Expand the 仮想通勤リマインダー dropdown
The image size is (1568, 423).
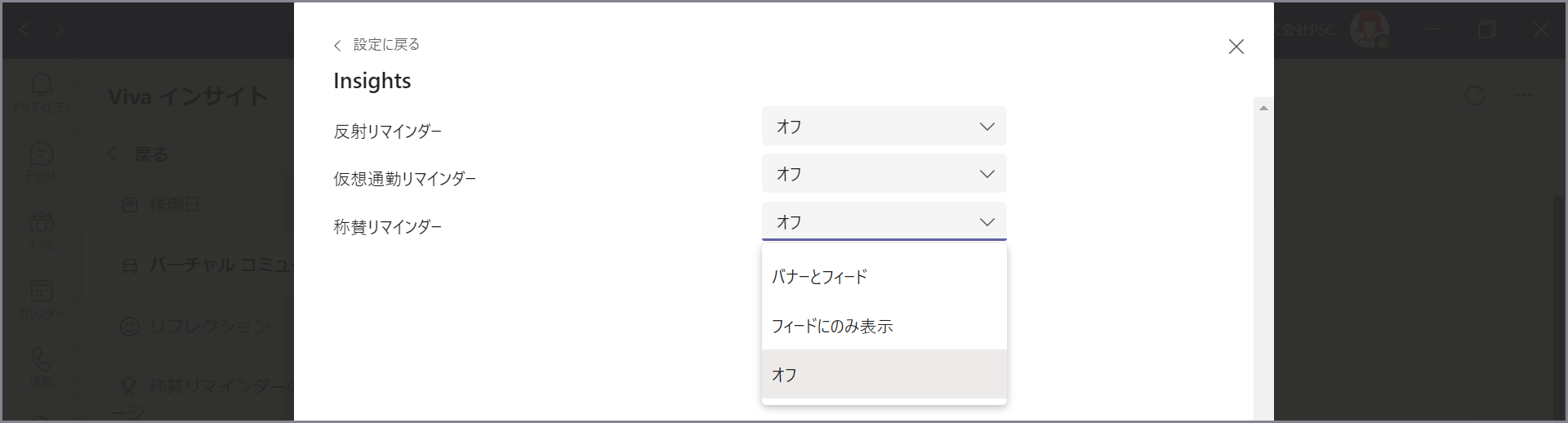[x=884, y=174]
